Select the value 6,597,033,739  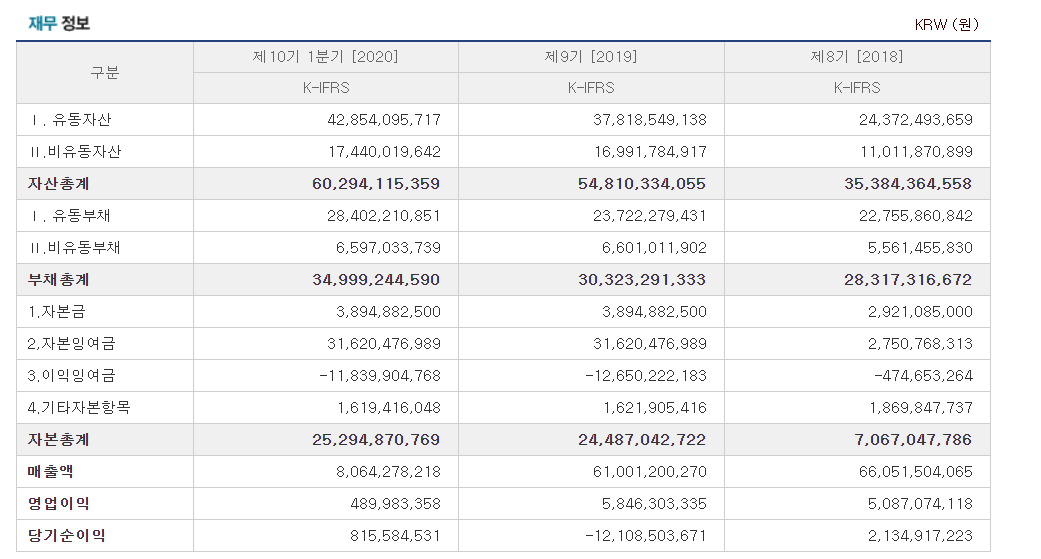388,248
